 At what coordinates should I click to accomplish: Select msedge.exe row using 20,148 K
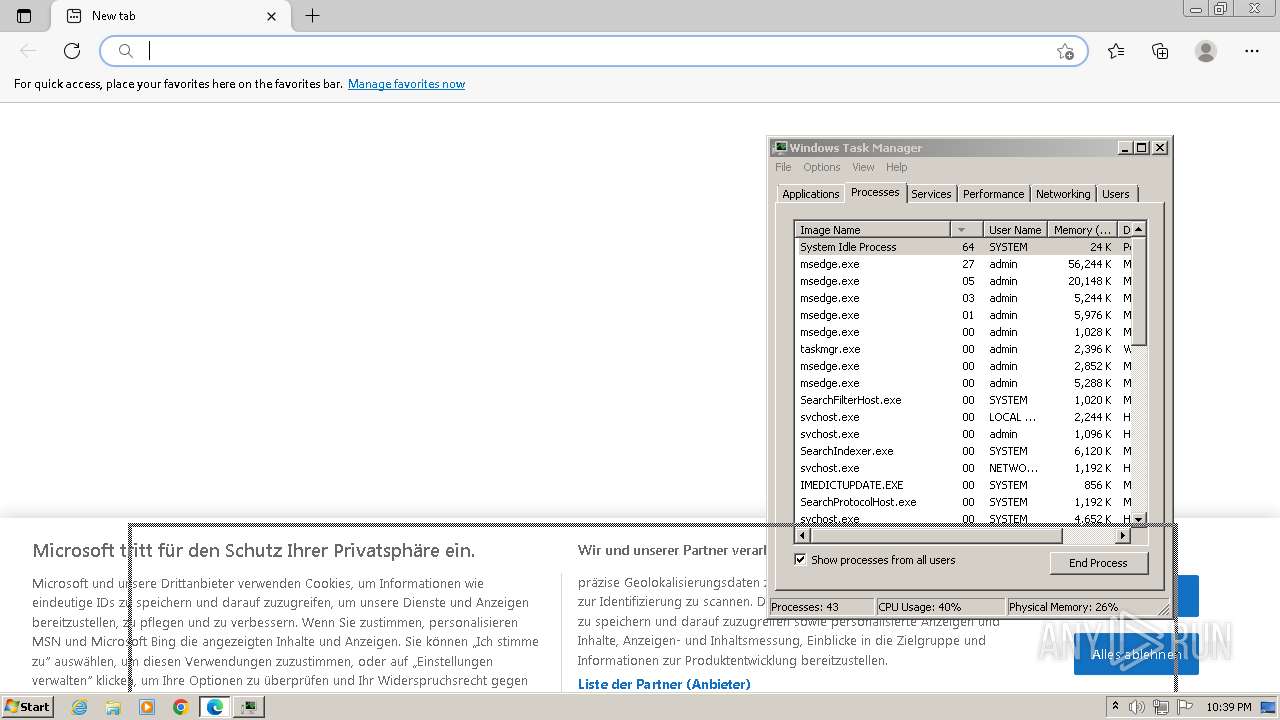tap(964, 281)
